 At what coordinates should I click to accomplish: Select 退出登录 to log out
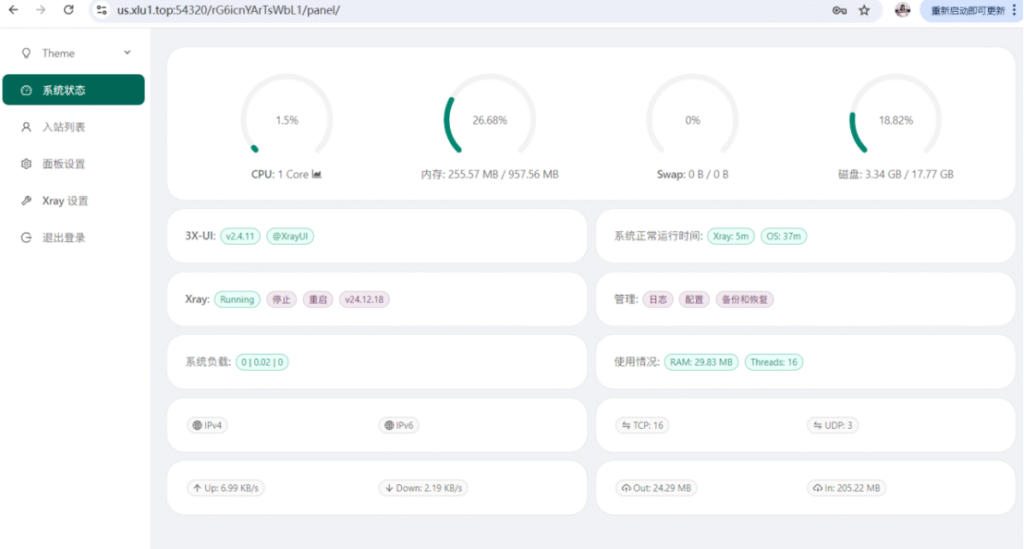point(63,238)
